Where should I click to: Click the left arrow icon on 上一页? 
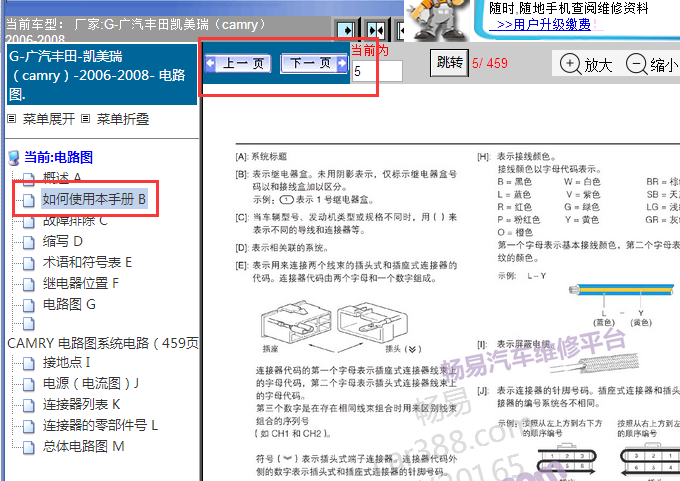tap(210, 63)
